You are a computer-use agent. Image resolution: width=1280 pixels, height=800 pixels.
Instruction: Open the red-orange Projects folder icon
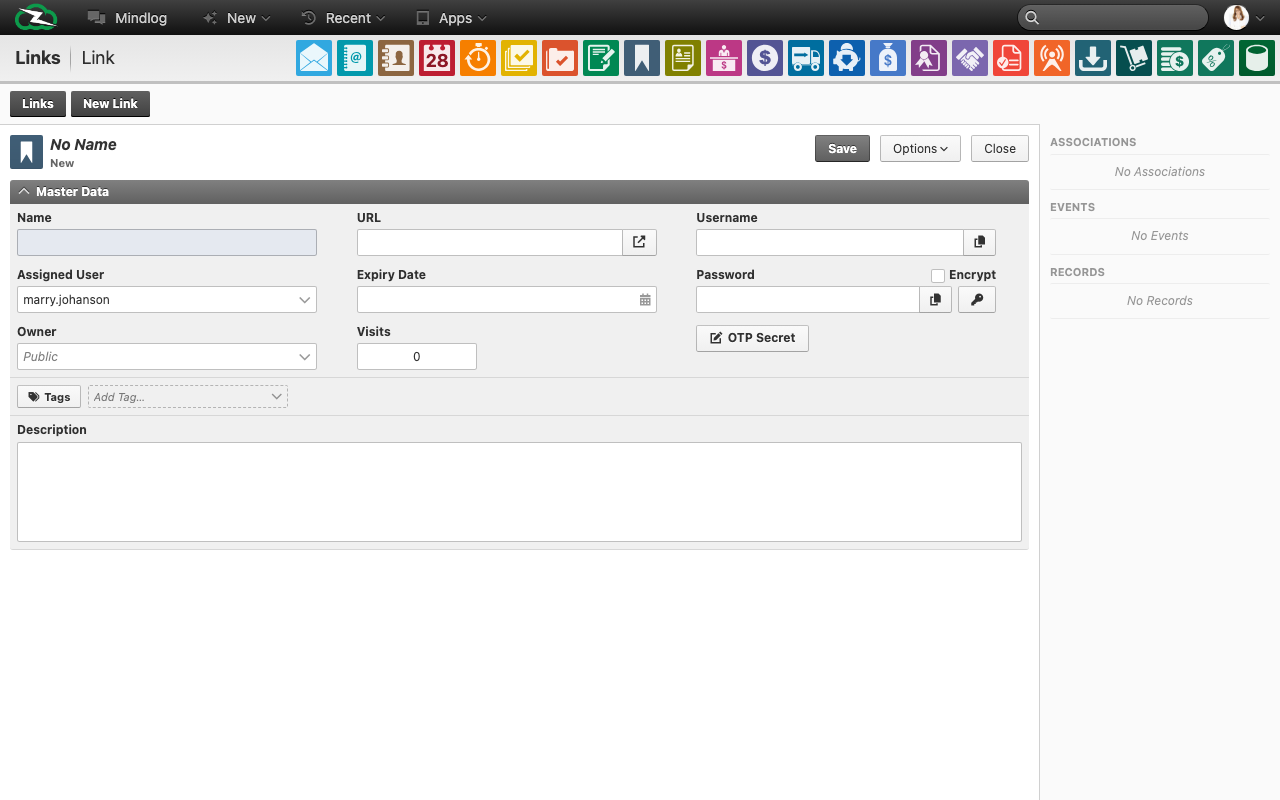pyautogui.click(x=560, y=58)
